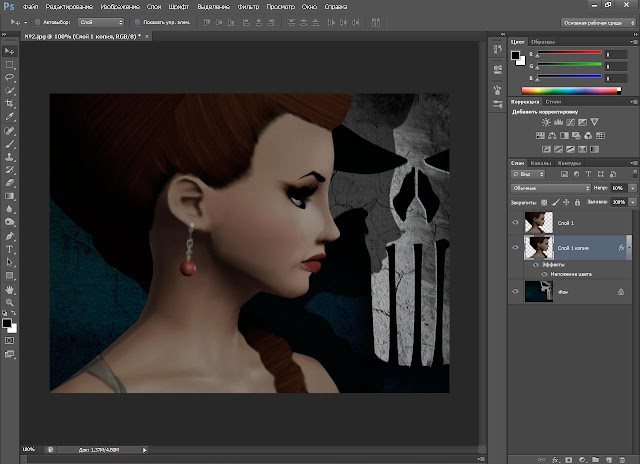Enable the 'Автовыбор' checkbox
This screenshot has width=640, height=464.
(x=36, y=21)
